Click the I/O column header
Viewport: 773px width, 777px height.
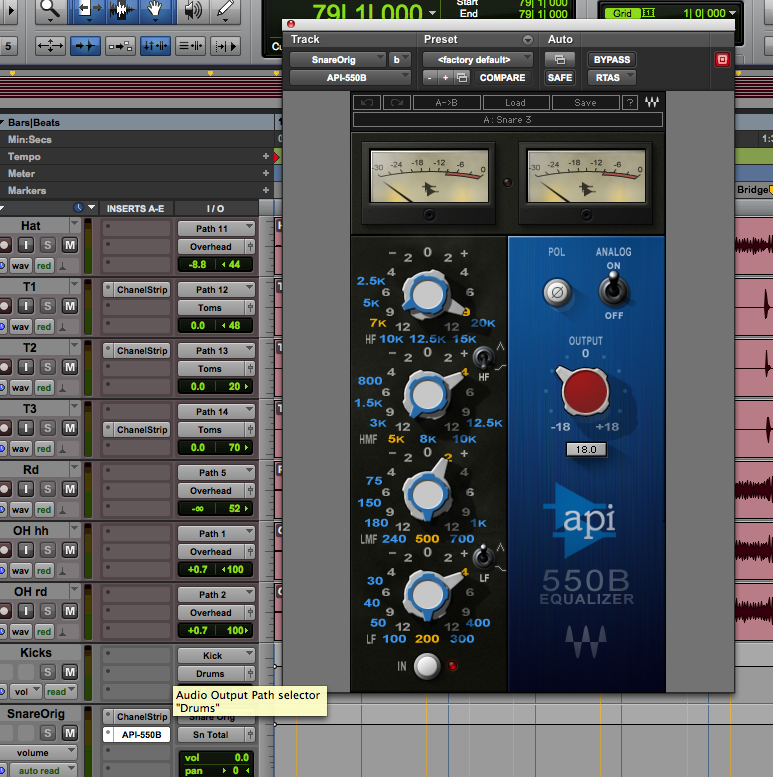[216, 209]
